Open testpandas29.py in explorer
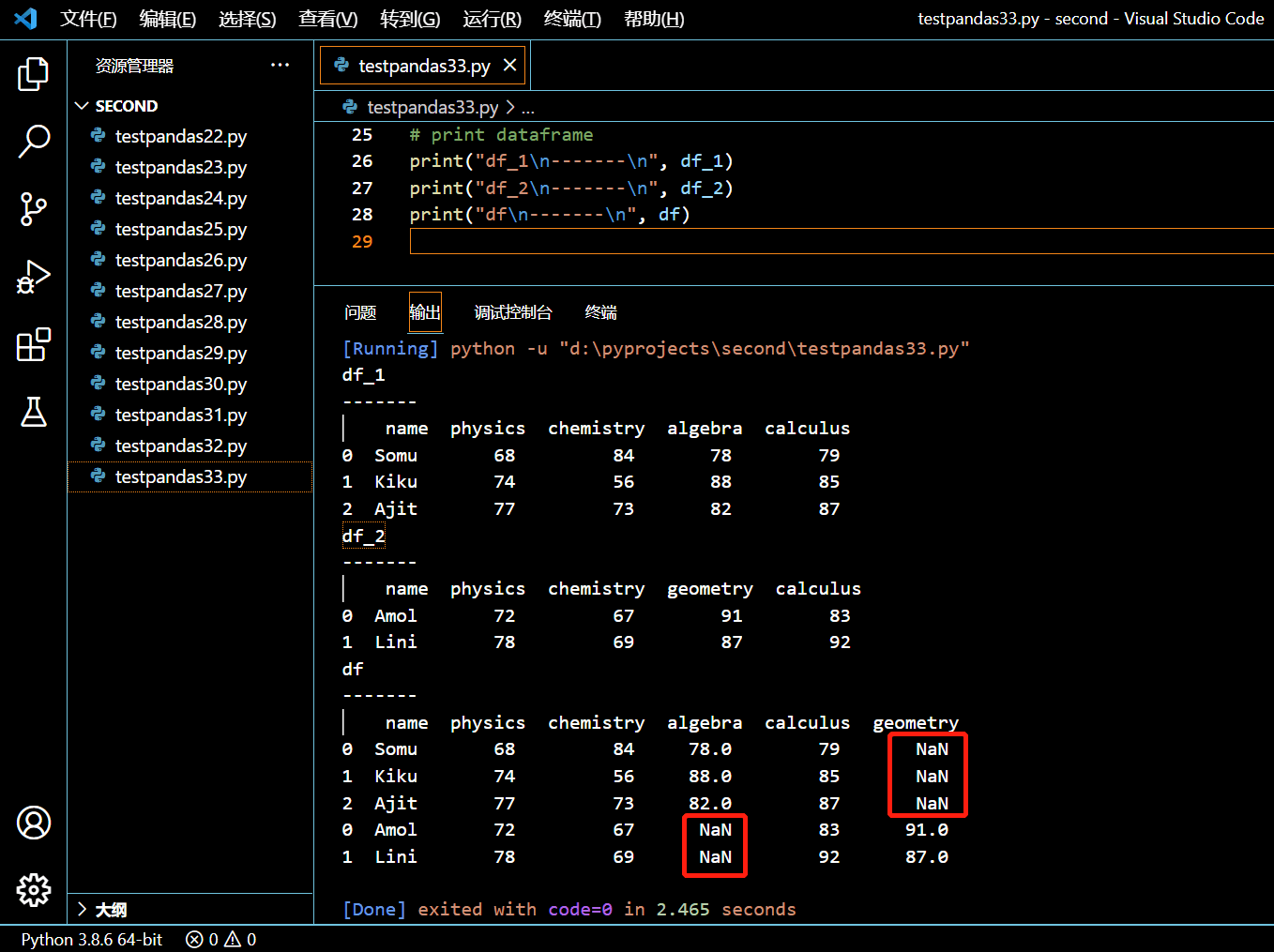The height and width of the screenshot is (952, 1274). [x=190, y=353]
